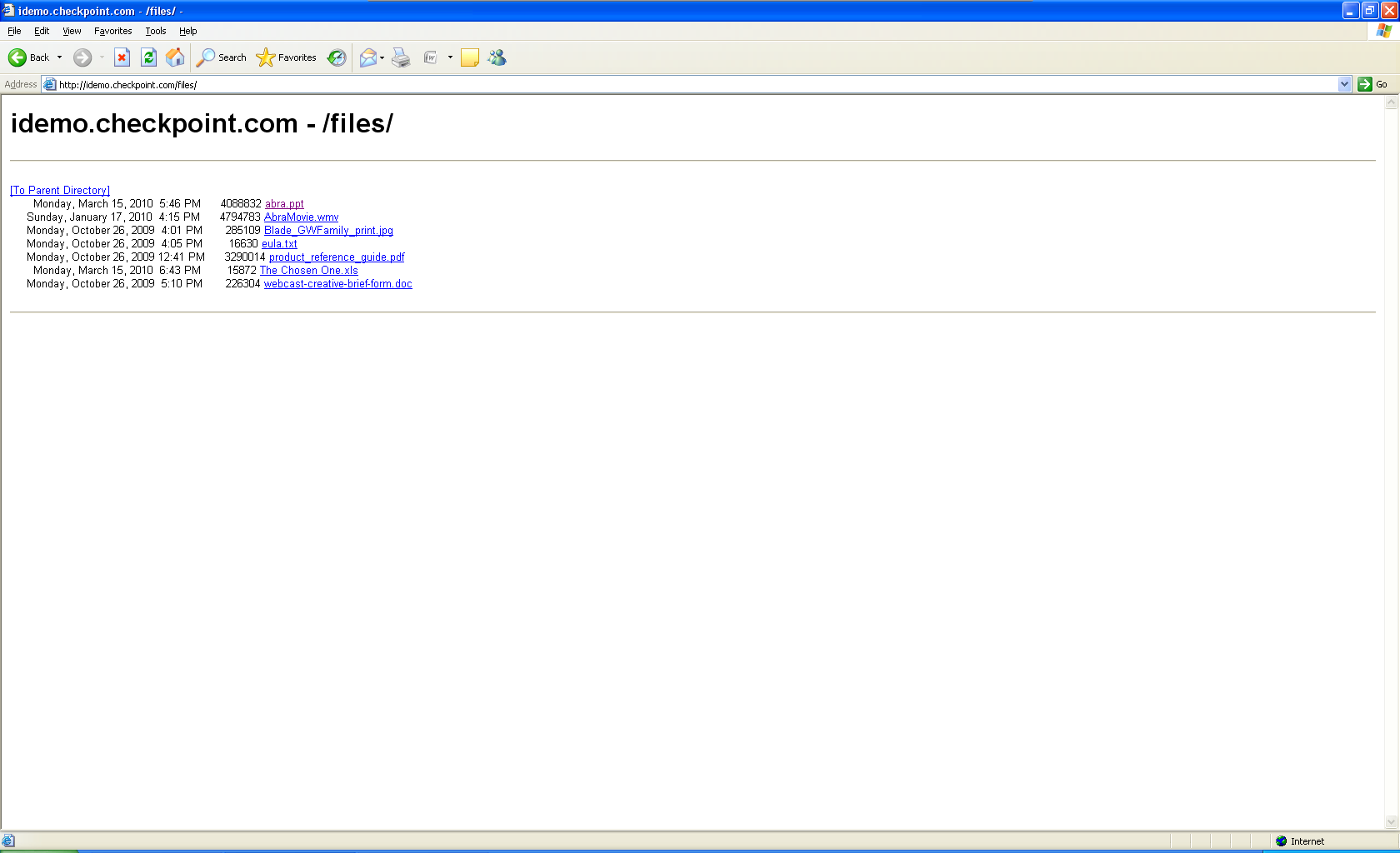Print the page with the printer icon
This screenshot has width=1400, height=853.
click(401, 57)
